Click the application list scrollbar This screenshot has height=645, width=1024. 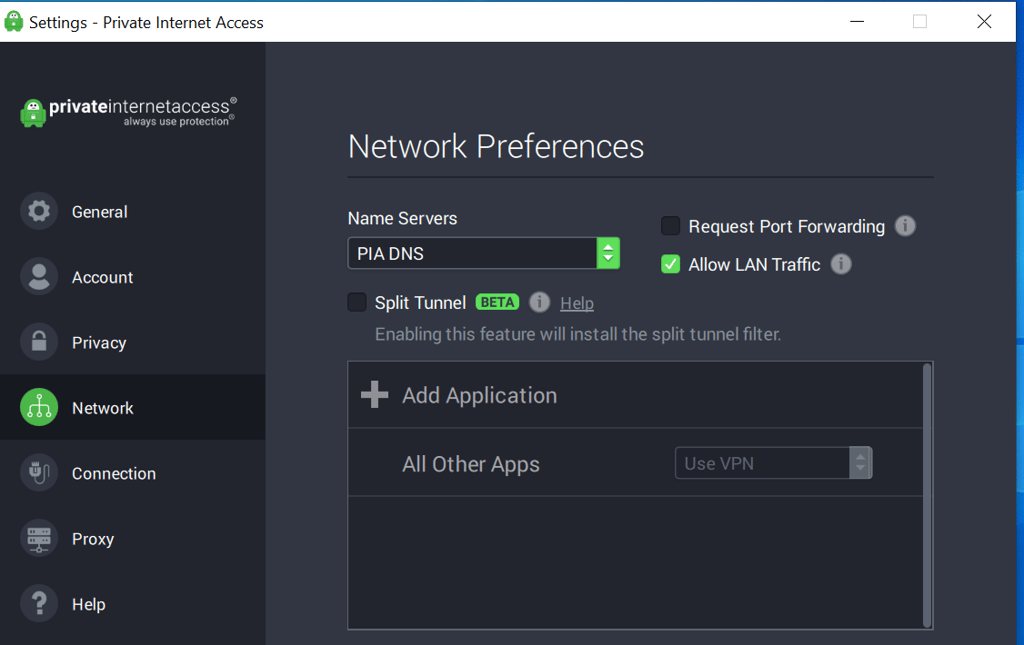pos(927,495)
